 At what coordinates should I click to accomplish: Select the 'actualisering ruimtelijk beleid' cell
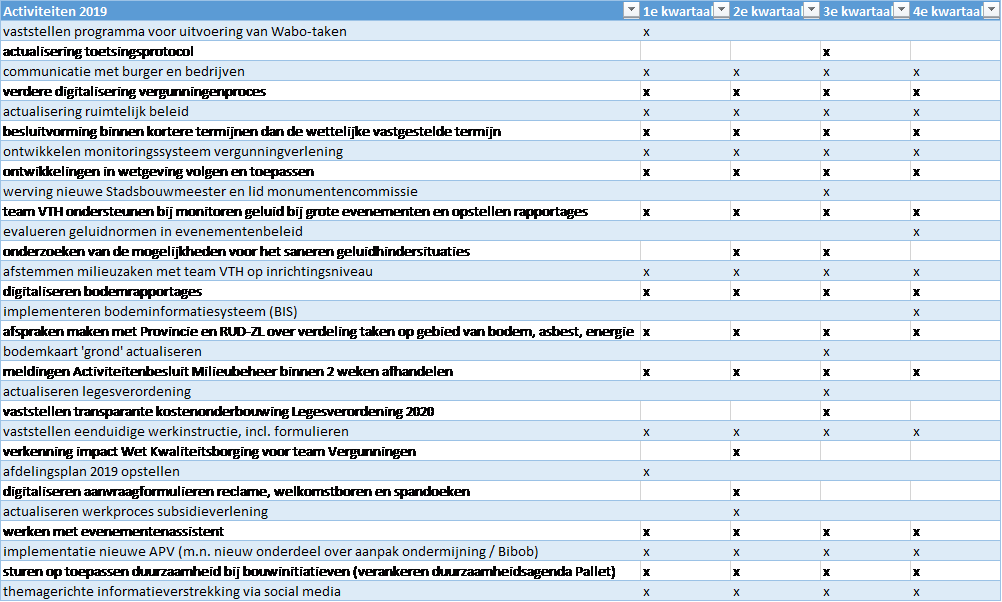coord(96,111)
